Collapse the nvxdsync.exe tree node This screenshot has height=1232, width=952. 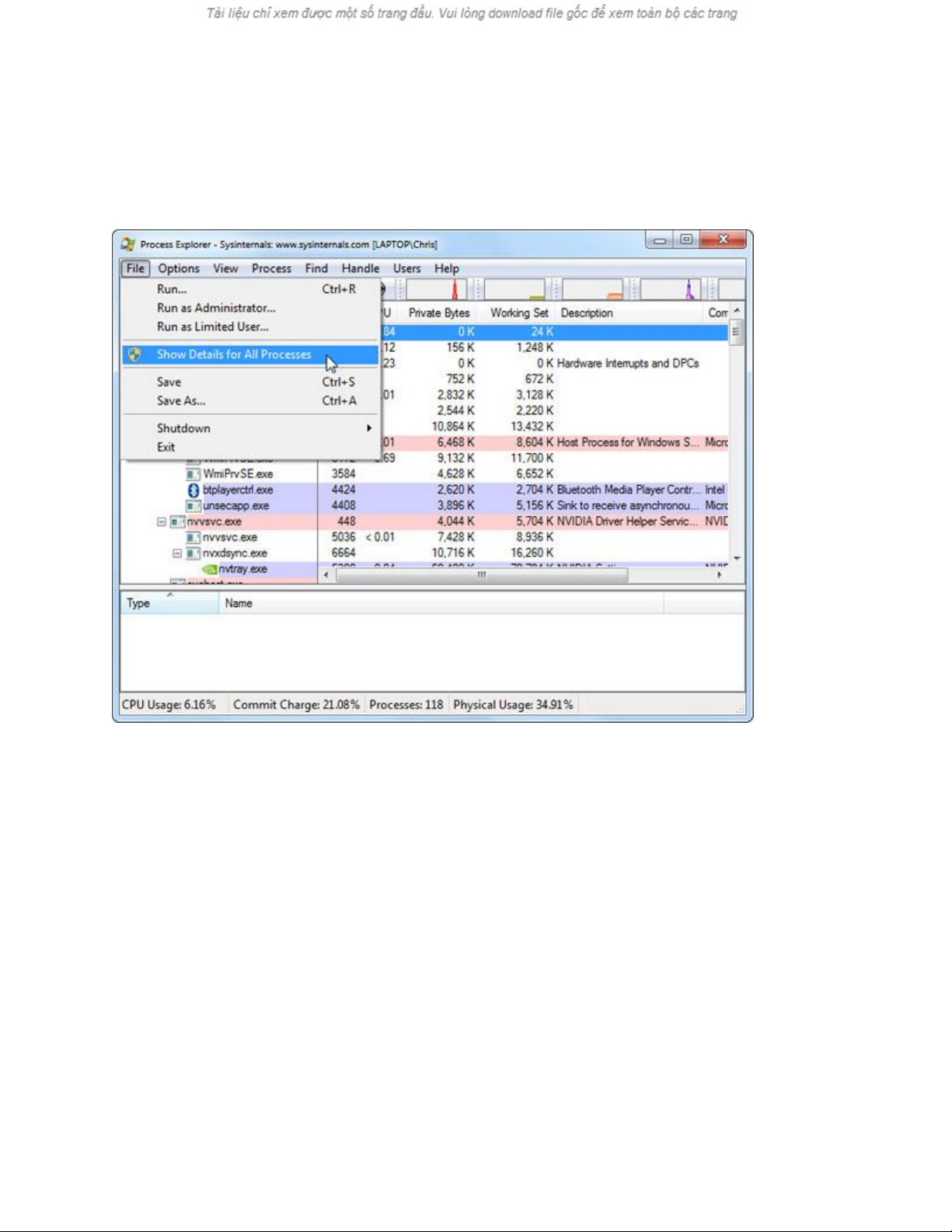pyautogui.click(x=177, y=553)
